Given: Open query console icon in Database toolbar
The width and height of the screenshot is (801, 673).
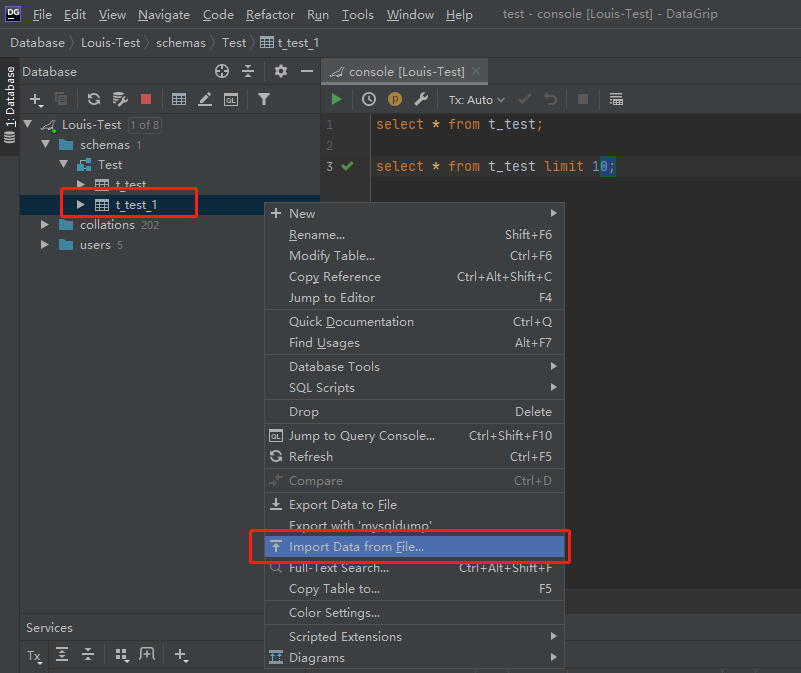Looking at the screenshot, I should point(231,100).
